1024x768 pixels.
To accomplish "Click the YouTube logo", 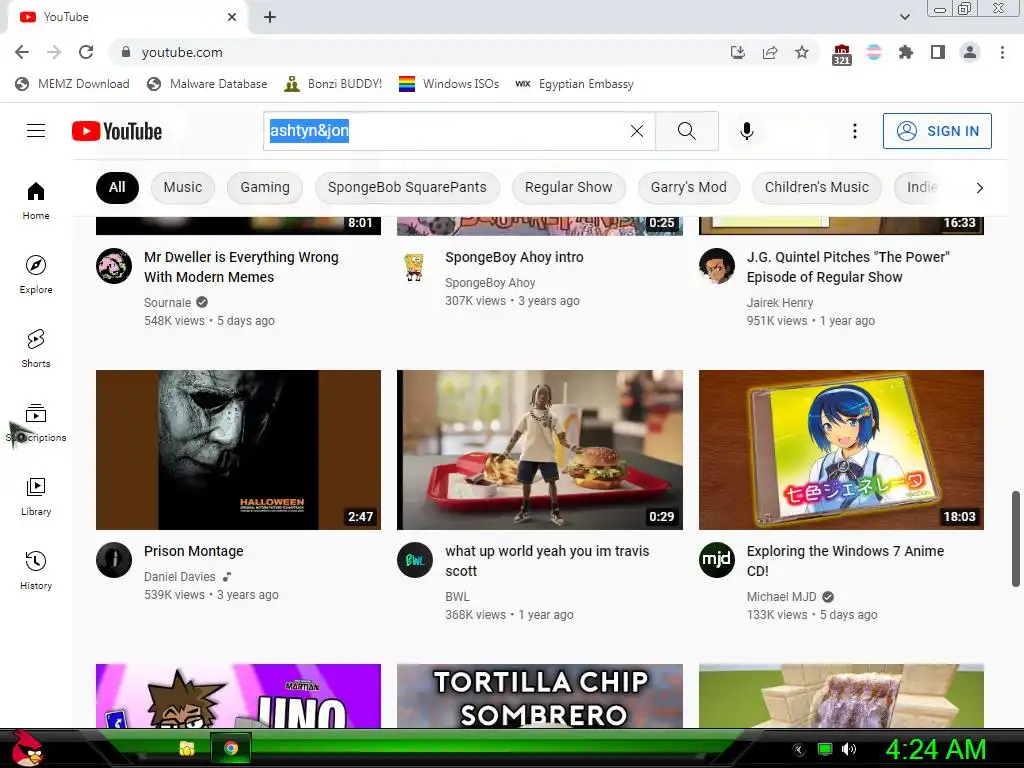I will (x=117, y=131).
